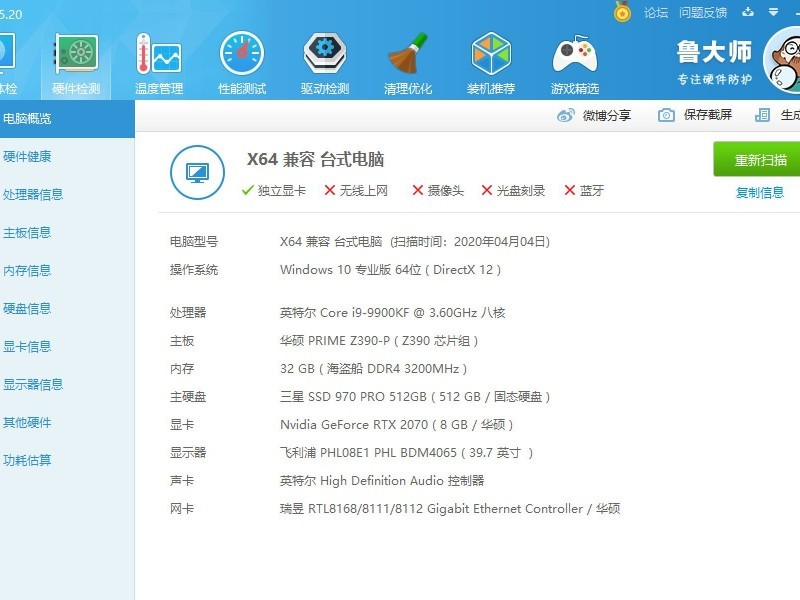
Task: Open the 问题反馈 feedback link
Action: click(x=703, y=12)
